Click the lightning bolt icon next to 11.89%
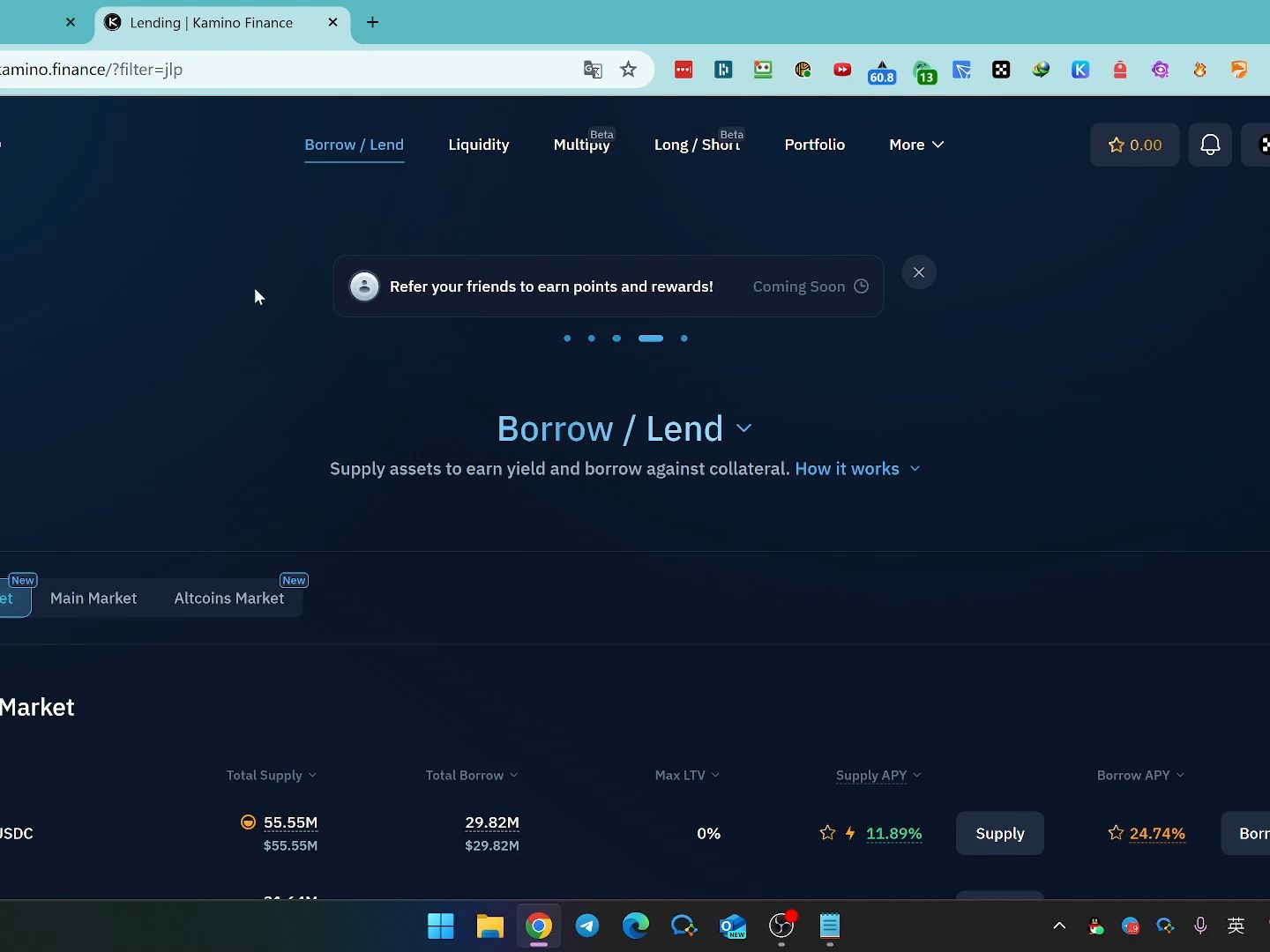 [x=850, y=833]
